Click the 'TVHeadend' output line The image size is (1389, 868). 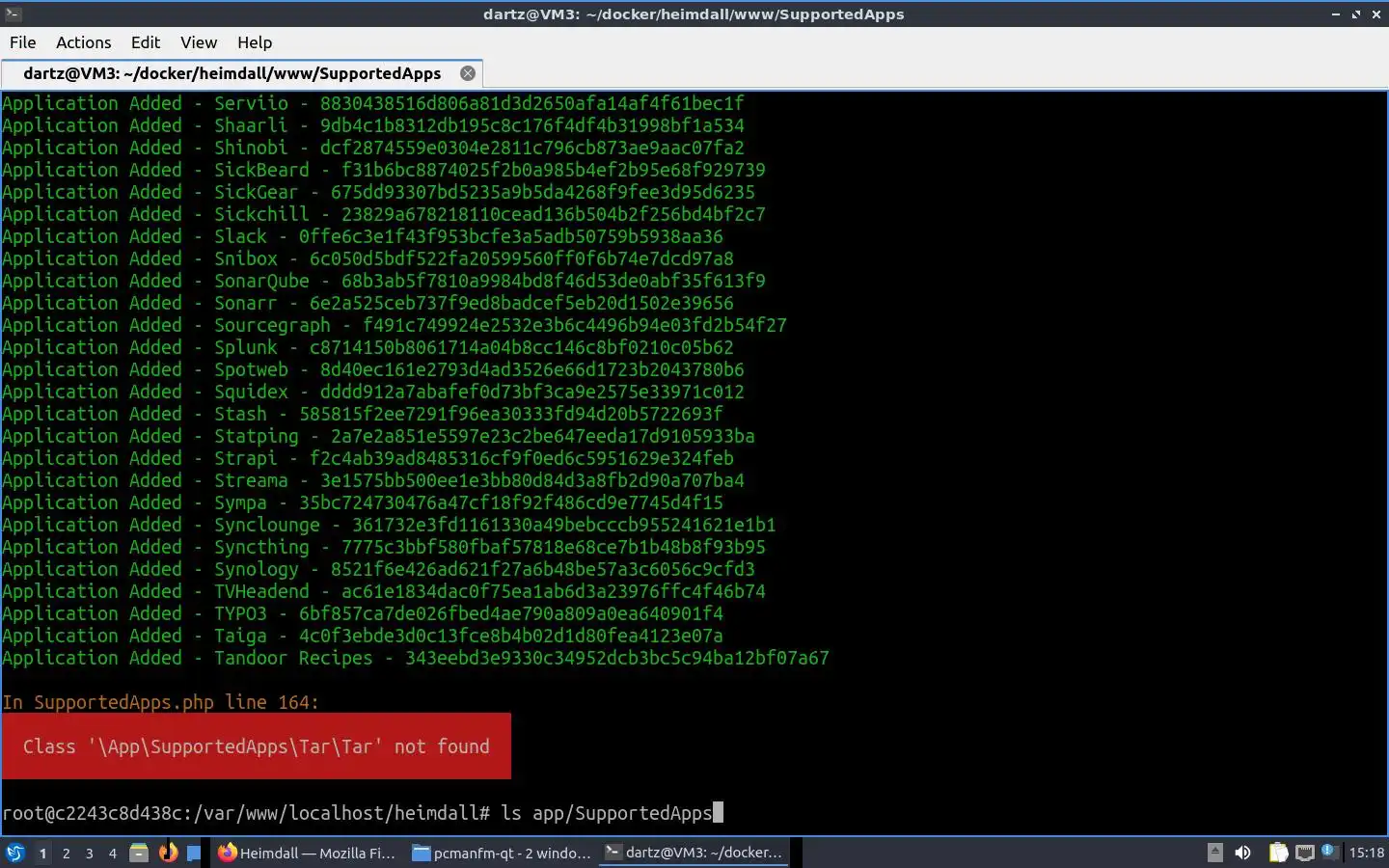(384, 591)
